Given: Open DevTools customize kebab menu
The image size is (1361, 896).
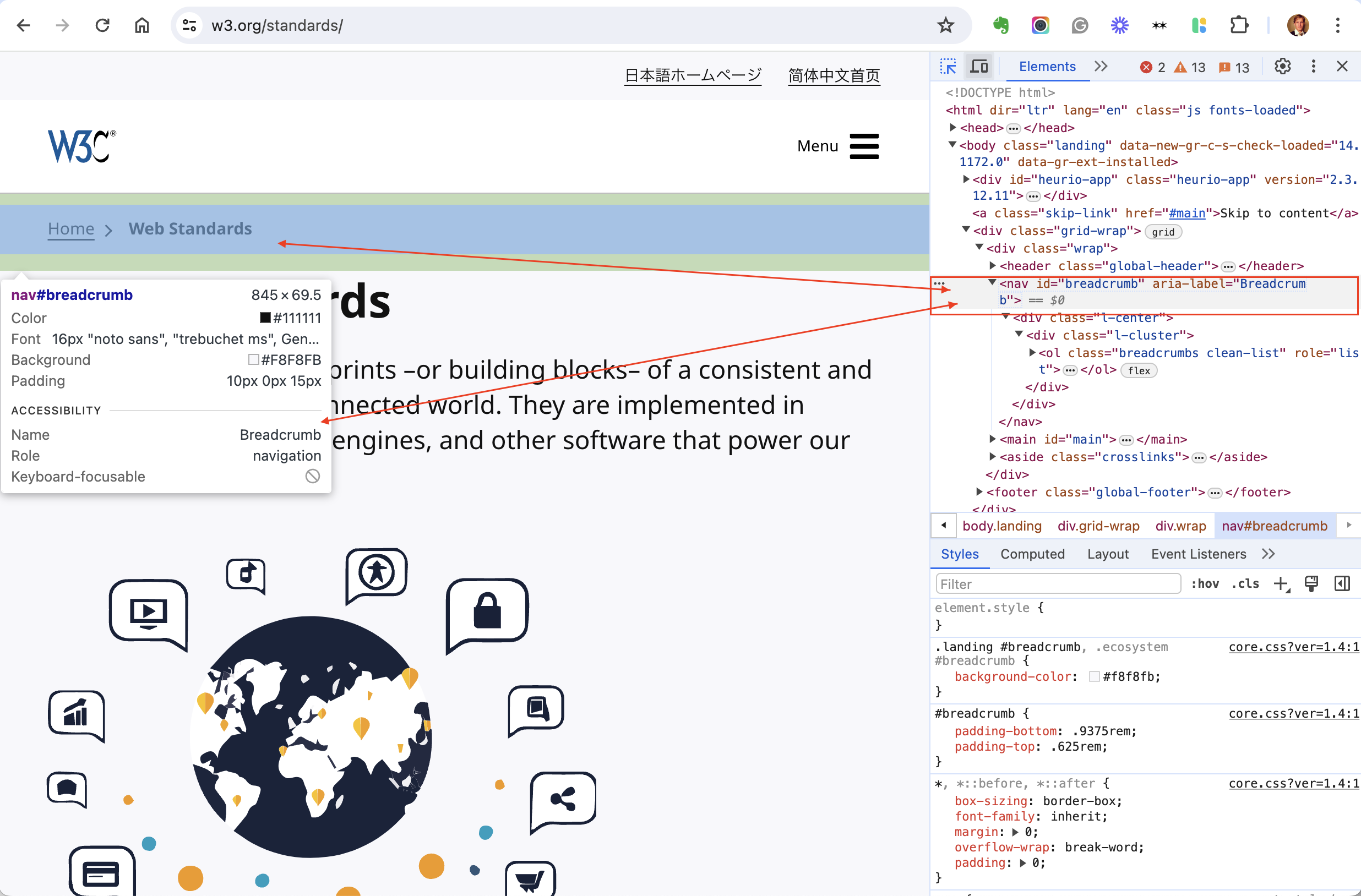Looking at the screenshot, I should [x=1314, y=67].
